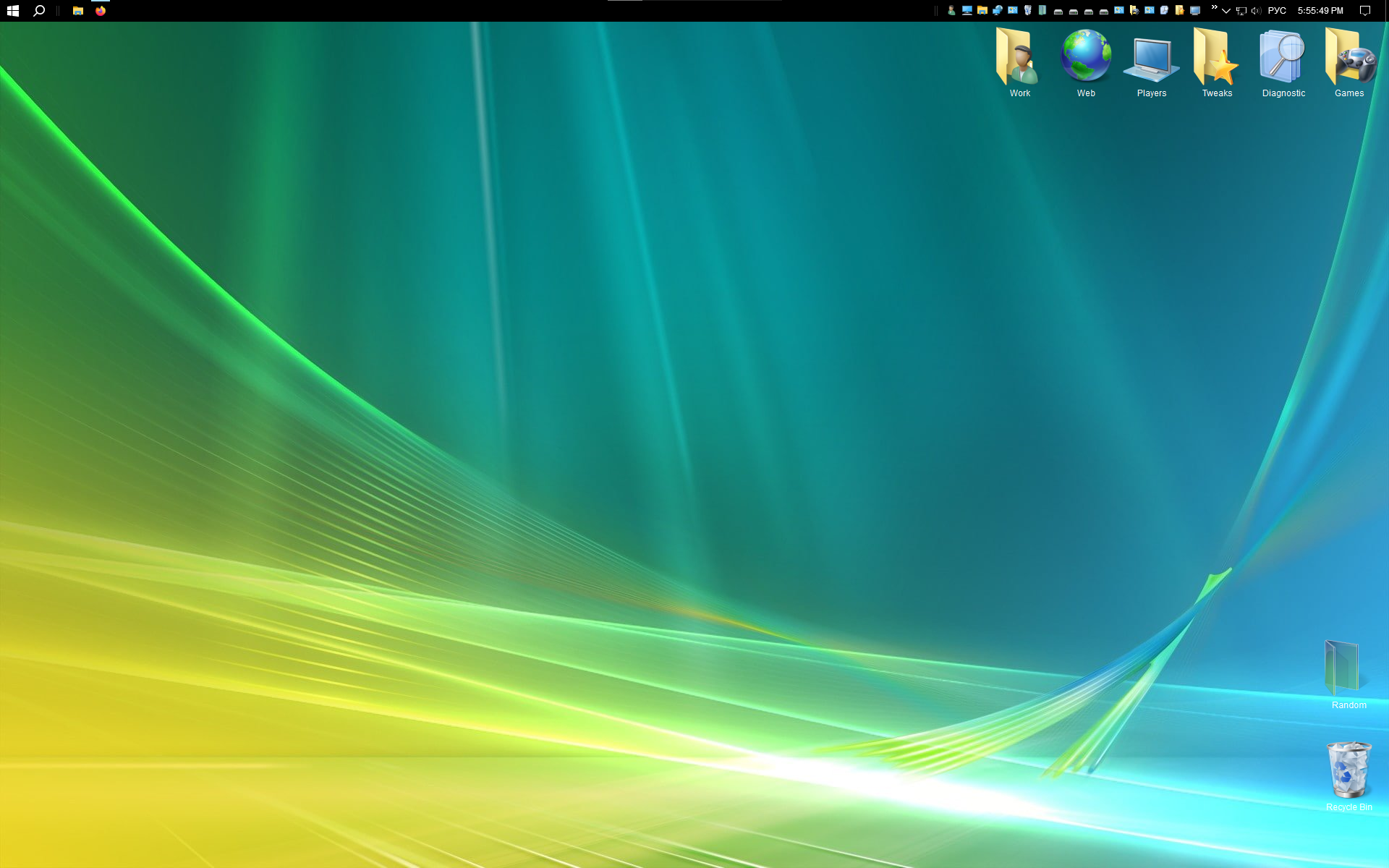Open the Players folder icon
1389x868 pixels.
pos(1151,59)
